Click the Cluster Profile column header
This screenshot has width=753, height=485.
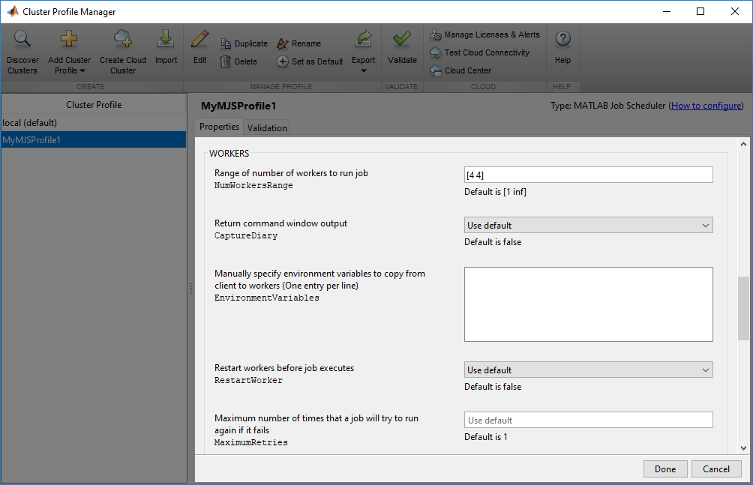point(94,105)
